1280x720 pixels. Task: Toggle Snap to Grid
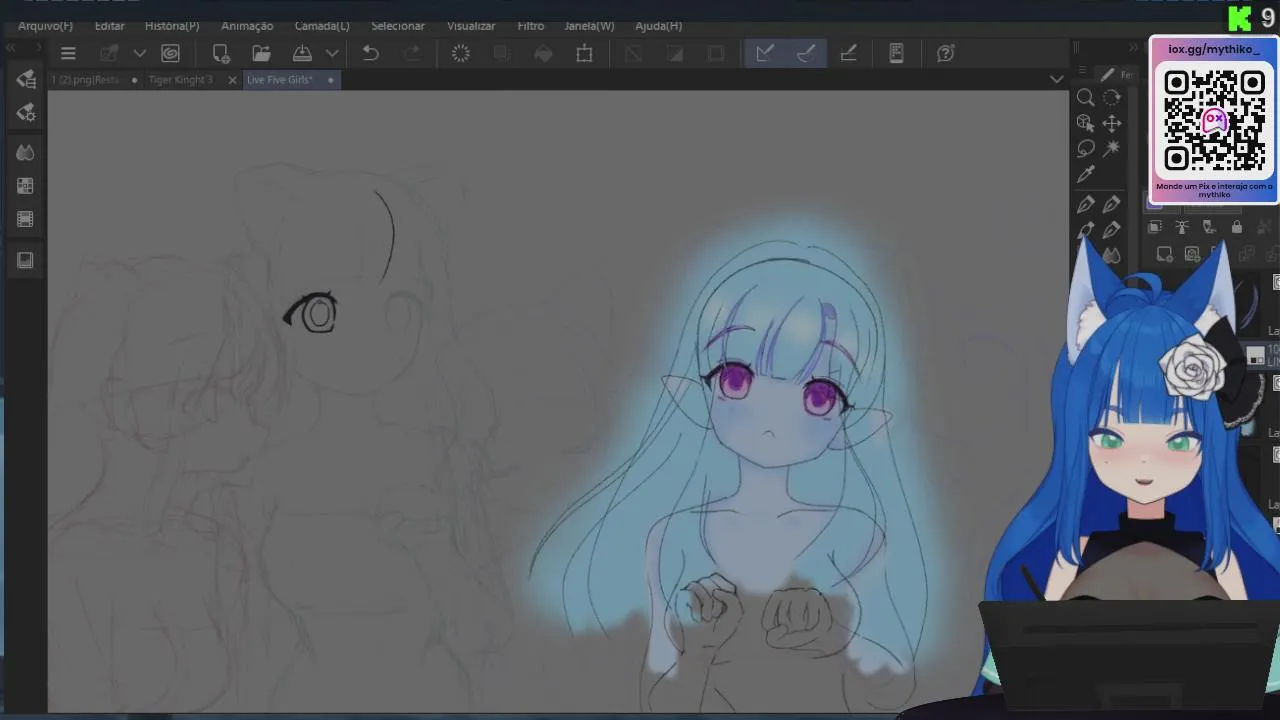848,54
